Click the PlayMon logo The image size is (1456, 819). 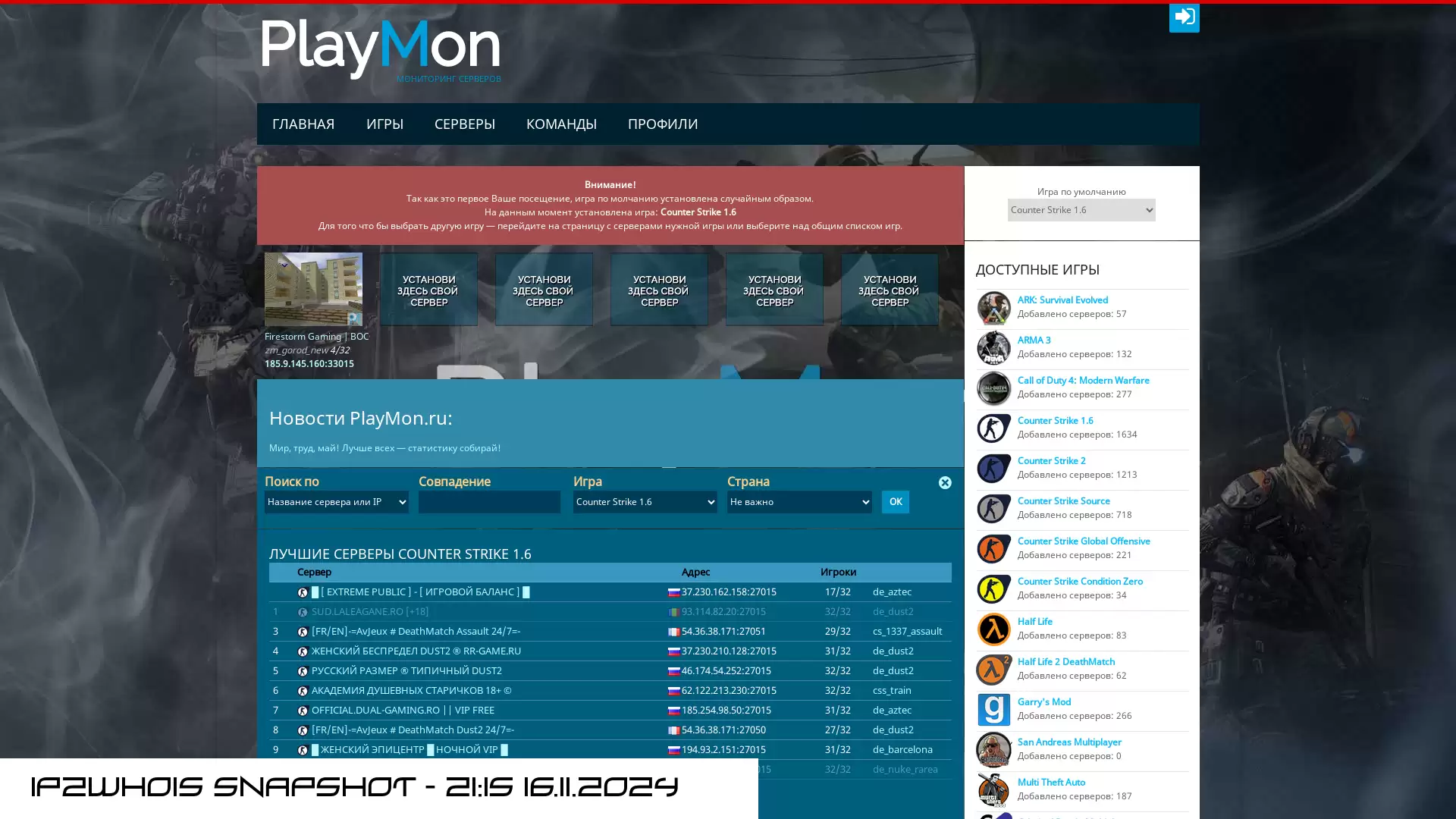click(x=381, y=50)
